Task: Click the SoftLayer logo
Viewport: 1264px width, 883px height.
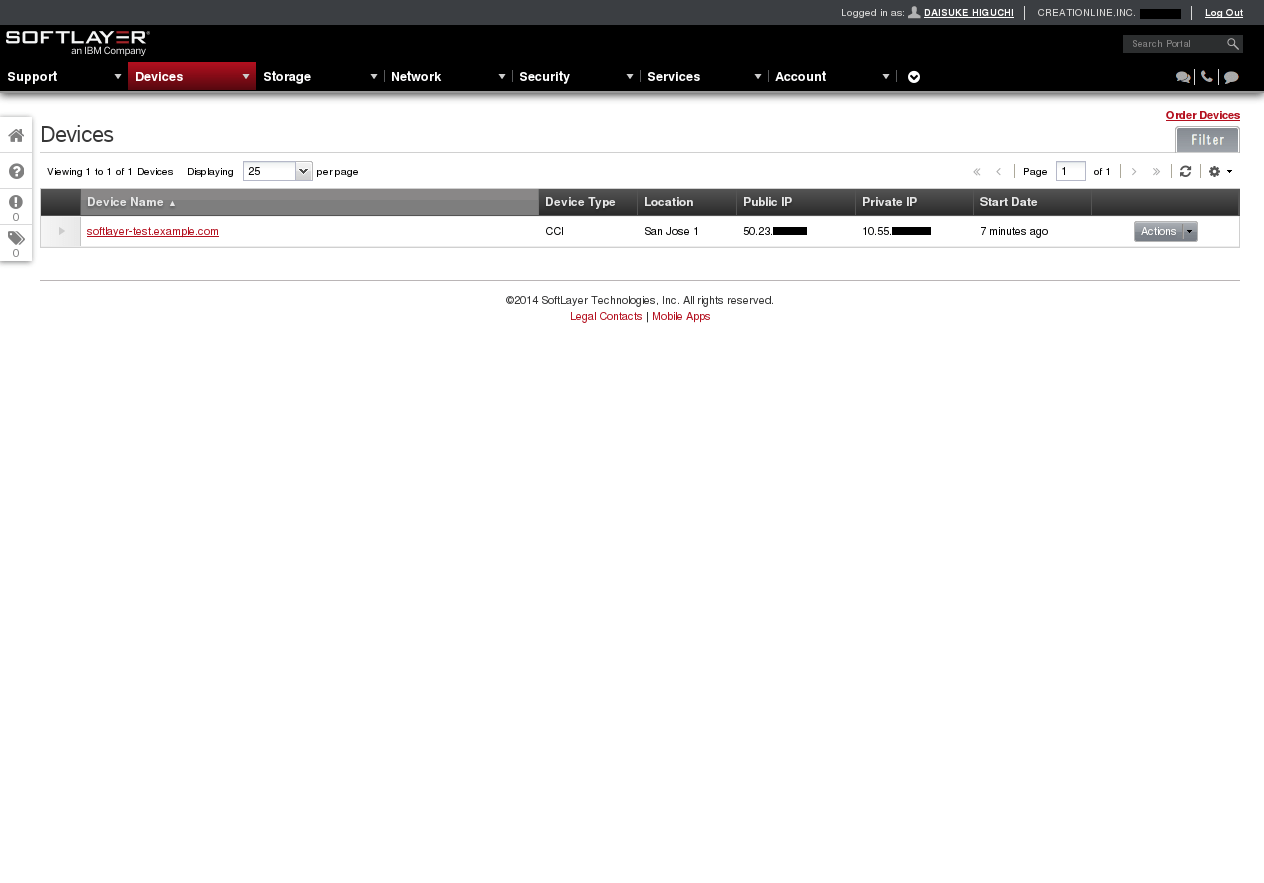Action: point(77,42)
